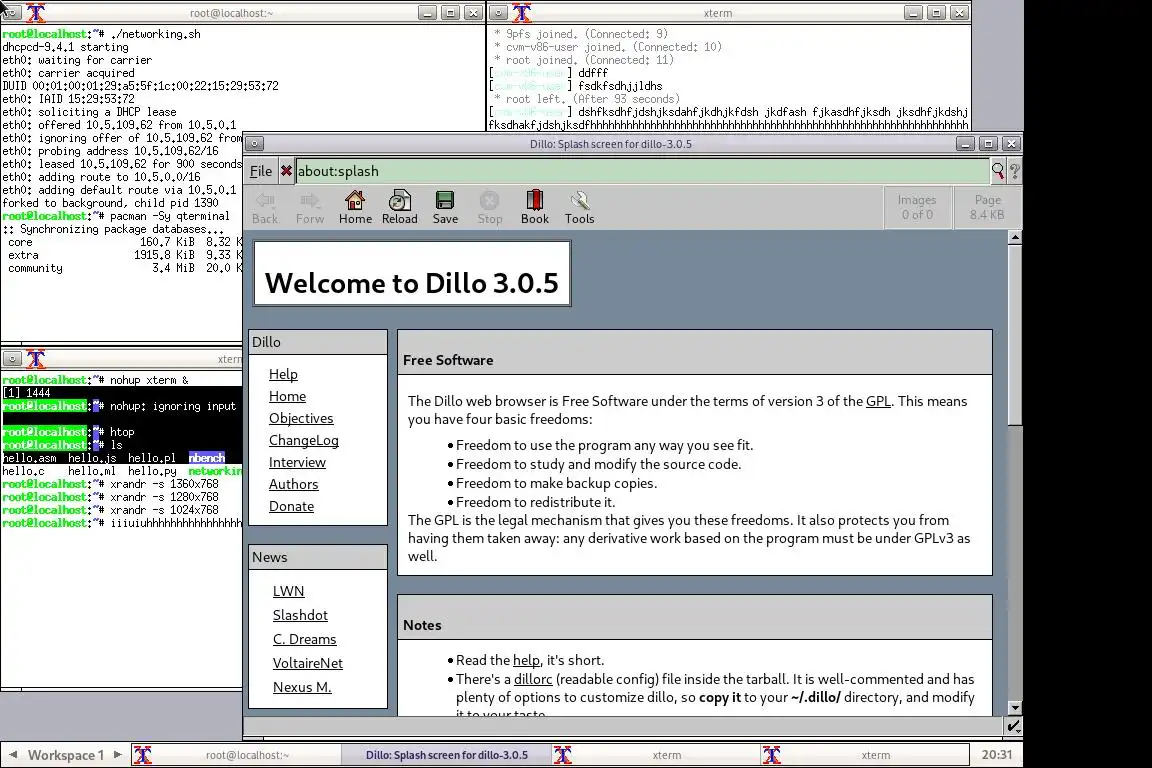Select the last xterm taskbar entry
Image resolution: width=1152 pixels, height=768 pixels.
point(865,755)
